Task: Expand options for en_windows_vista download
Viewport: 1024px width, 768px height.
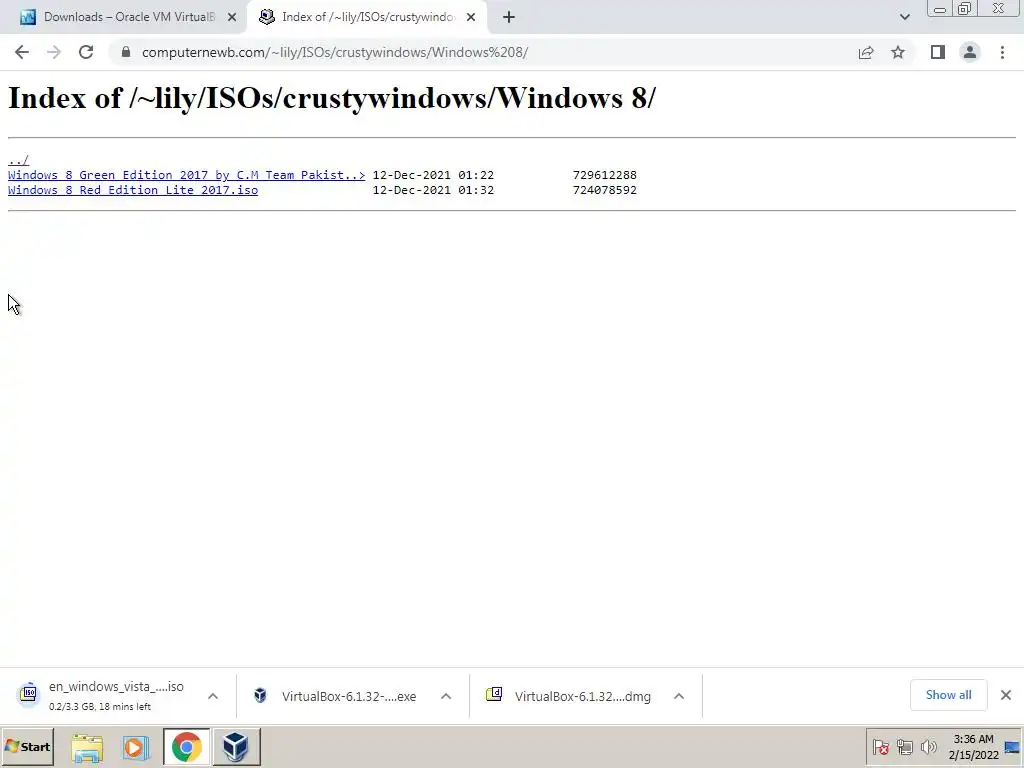Action: [213, 696]
